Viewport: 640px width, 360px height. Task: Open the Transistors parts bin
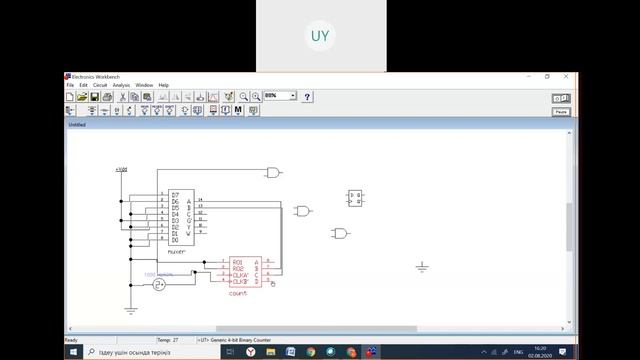(129, 110)
